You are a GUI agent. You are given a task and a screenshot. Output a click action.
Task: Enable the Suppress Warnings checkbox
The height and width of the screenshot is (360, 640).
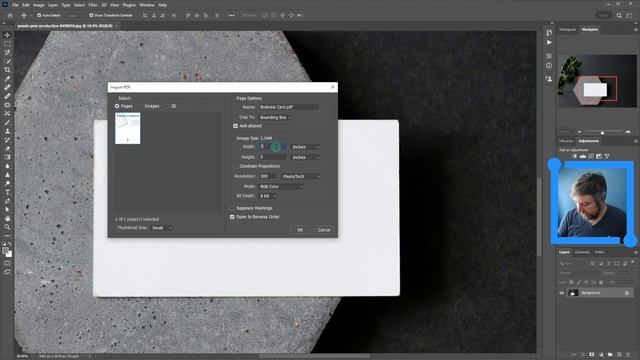232,208
